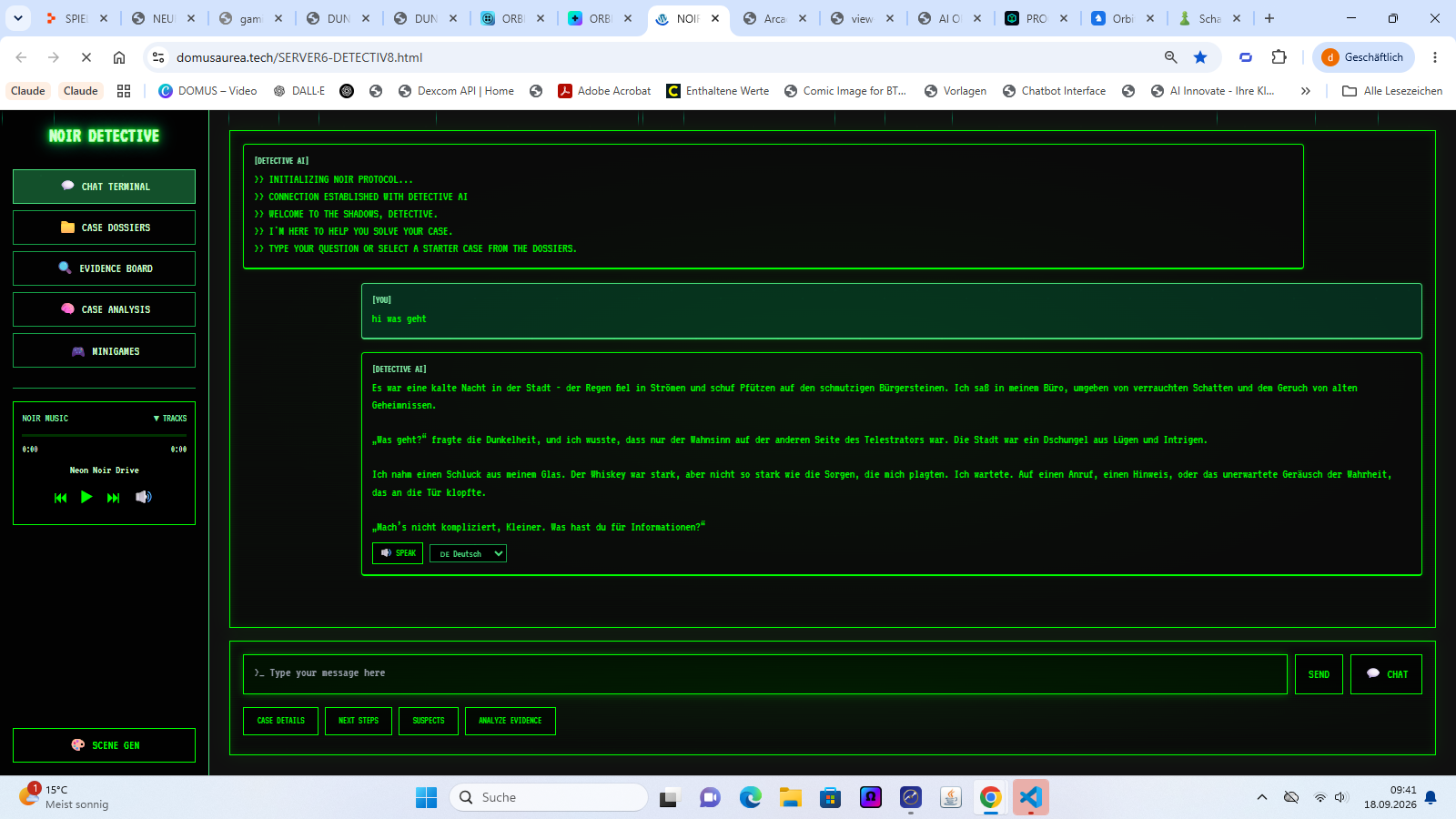The height and width of the screenshot is (819, 1456).
Task: Skip to the next music track
Action: 113,498
